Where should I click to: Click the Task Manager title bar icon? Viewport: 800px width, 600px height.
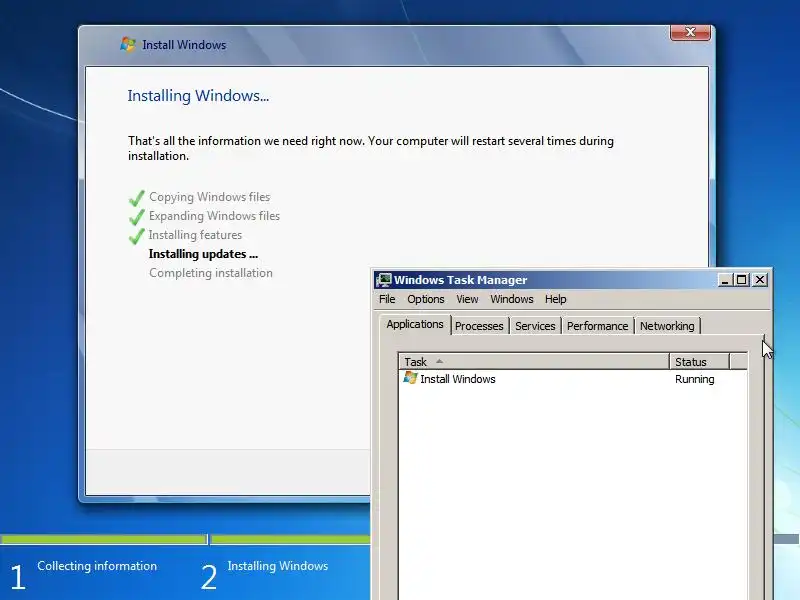tap(384, 280)
